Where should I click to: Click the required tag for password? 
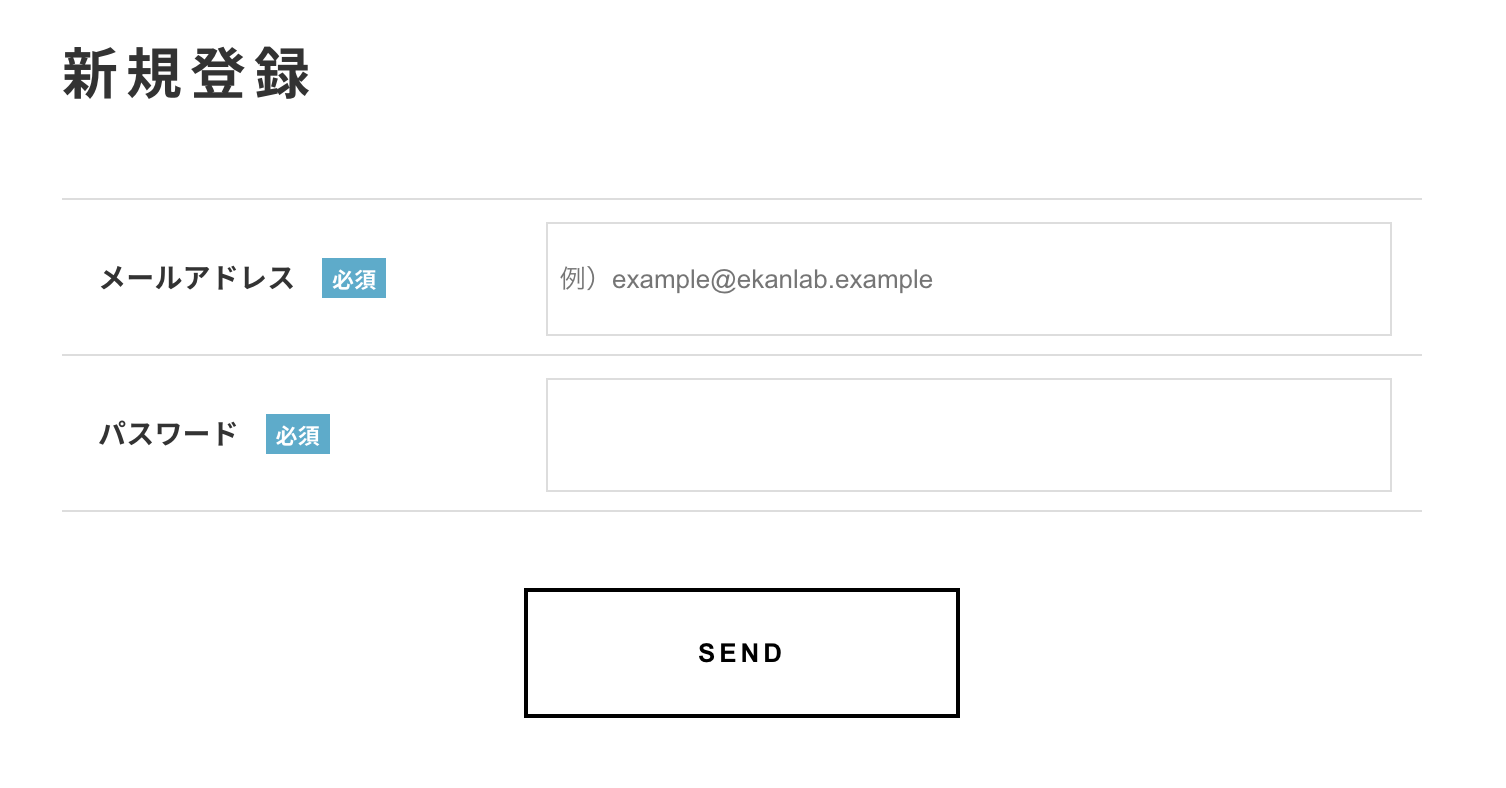click(x=297, y=435)
